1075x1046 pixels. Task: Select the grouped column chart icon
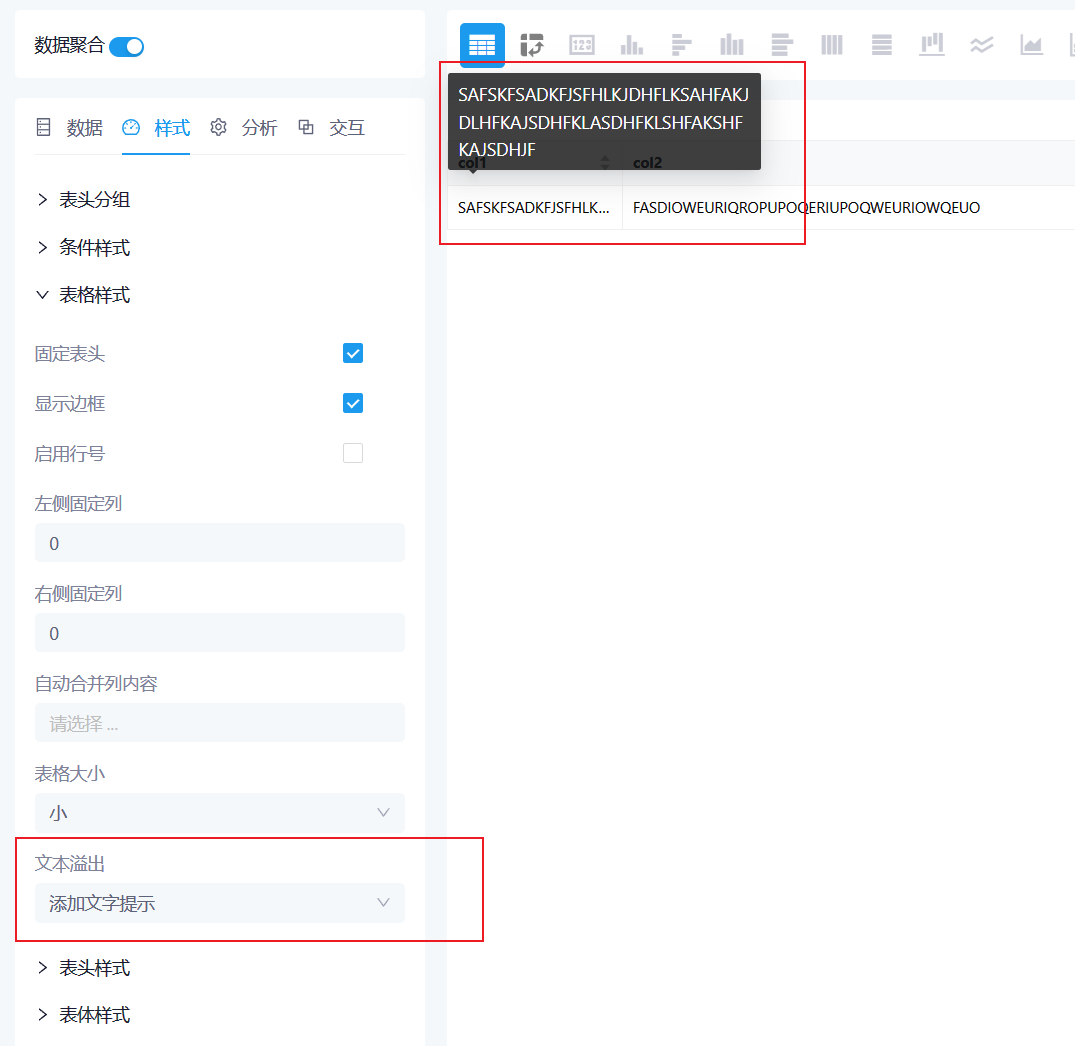point(731,44)
